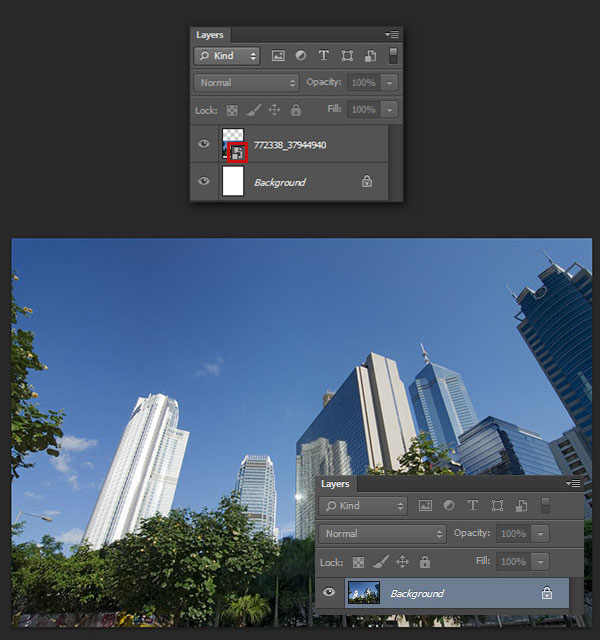The height and width of the screenshot is (640, 600).
Task: Open Kind filter dropdown in upper panel
Action: coord(227,56)
